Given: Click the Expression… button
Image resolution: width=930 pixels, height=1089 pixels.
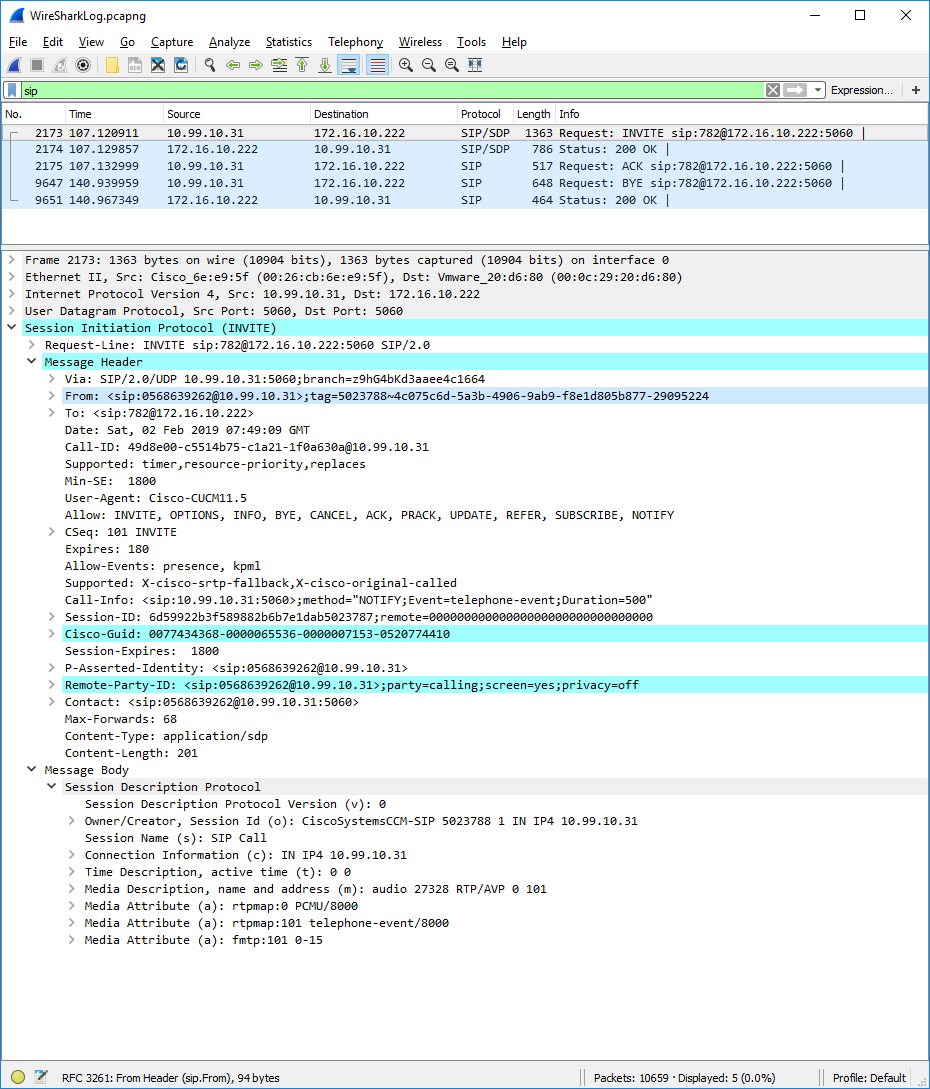Looking at the screenshot, I should (x=861, y=90).
